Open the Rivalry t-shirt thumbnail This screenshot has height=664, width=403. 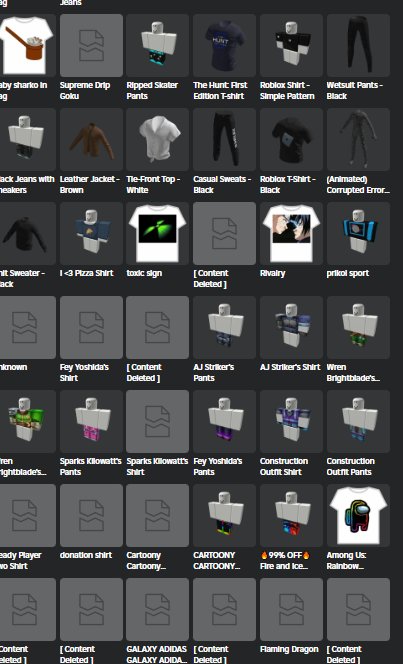click(291, 233)
